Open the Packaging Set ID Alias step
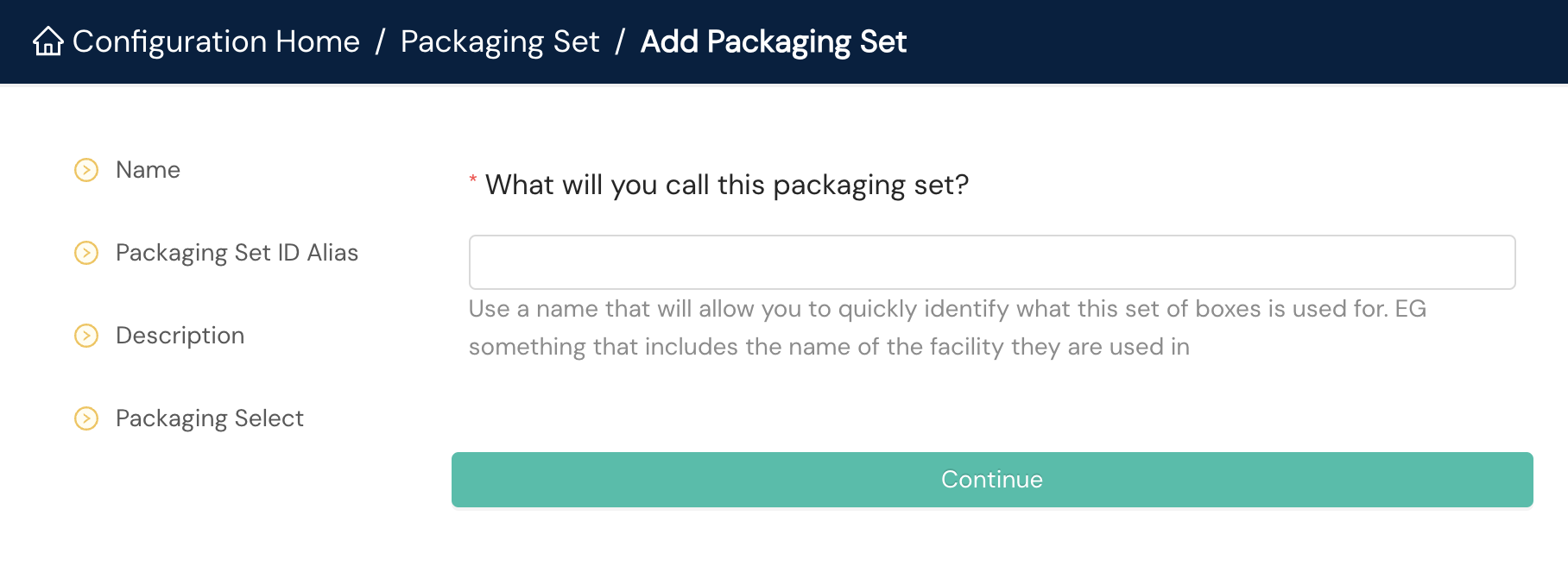Screen dimensions: 1568x566 238,253
